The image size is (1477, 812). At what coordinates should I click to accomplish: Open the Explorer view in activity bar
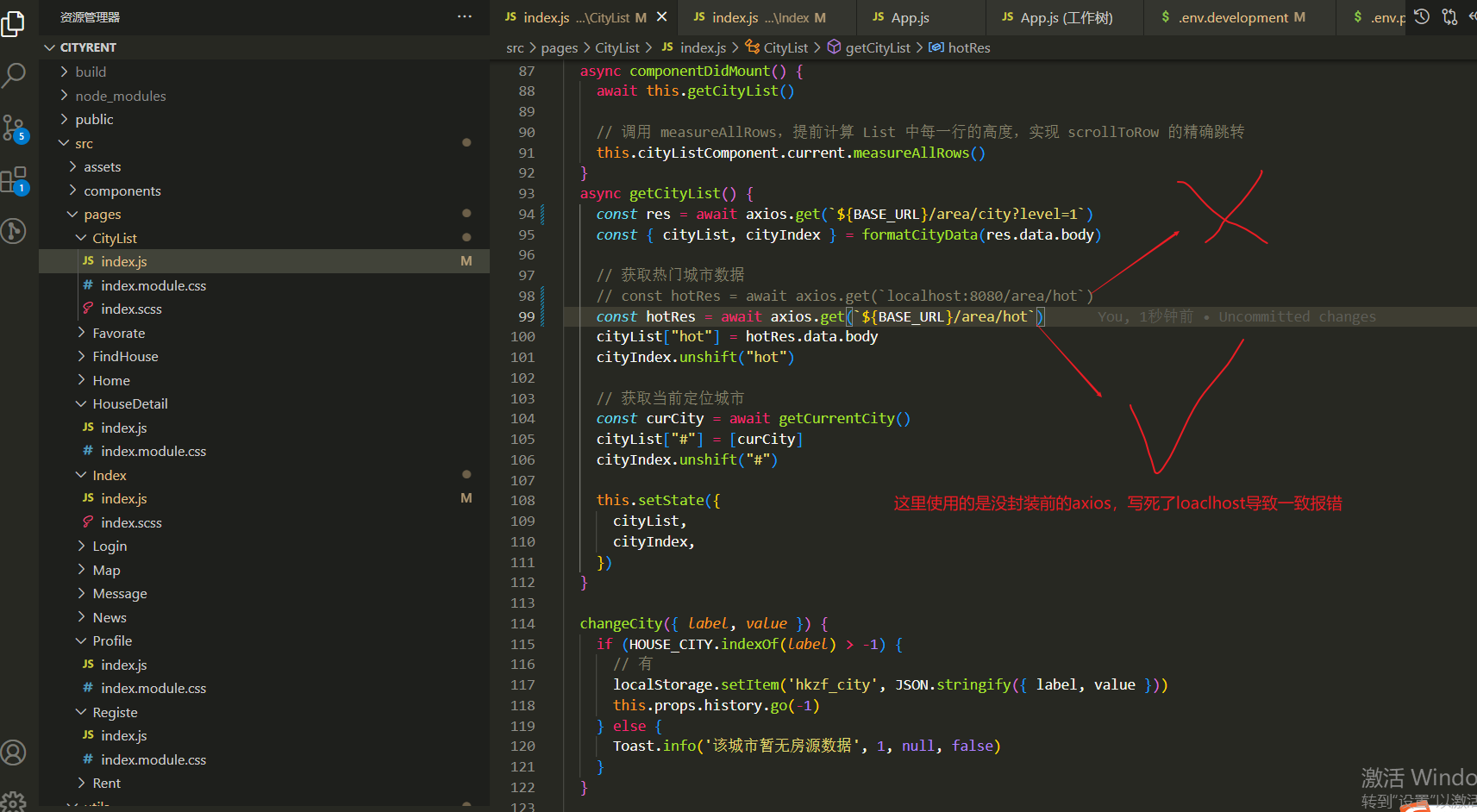(x=14, y=23)
